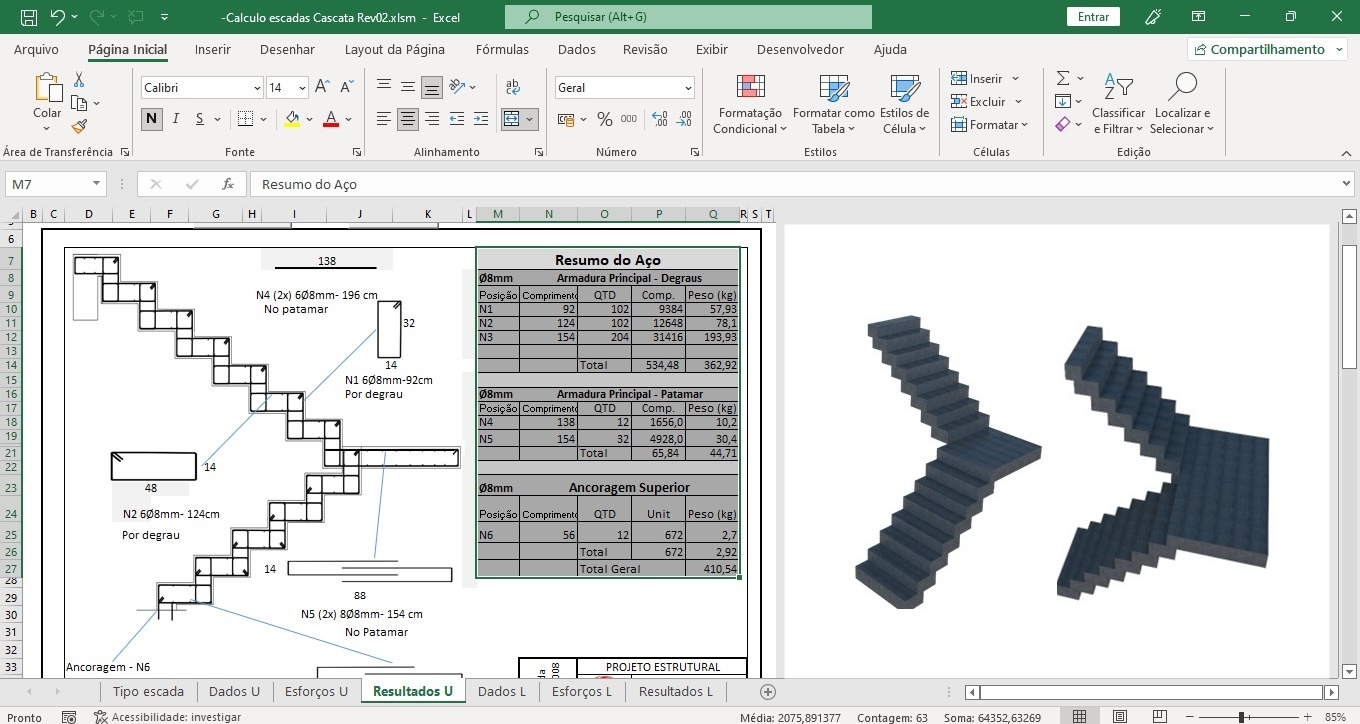Open Classificar e Filtrar

1118,104
